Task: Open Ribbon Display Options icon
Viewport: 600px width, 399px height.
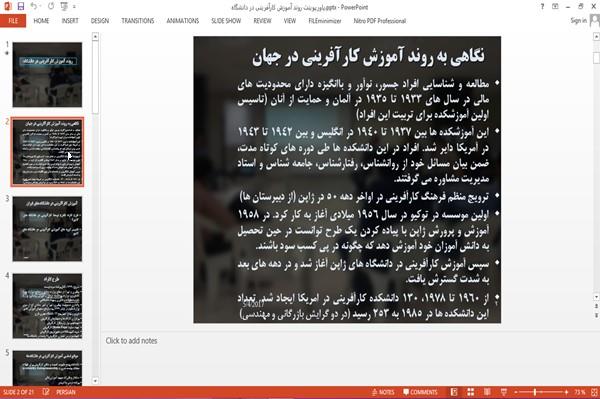Action: point(555,7)
